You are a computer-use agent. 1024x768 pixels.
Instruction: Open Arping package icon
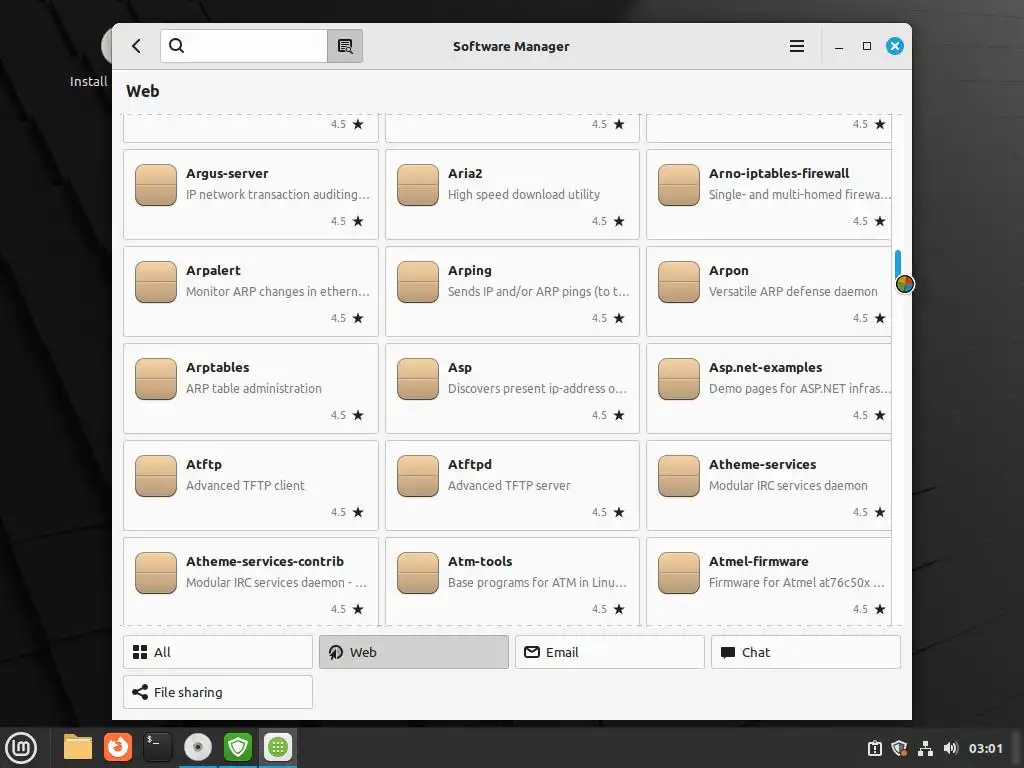point(417,282)
